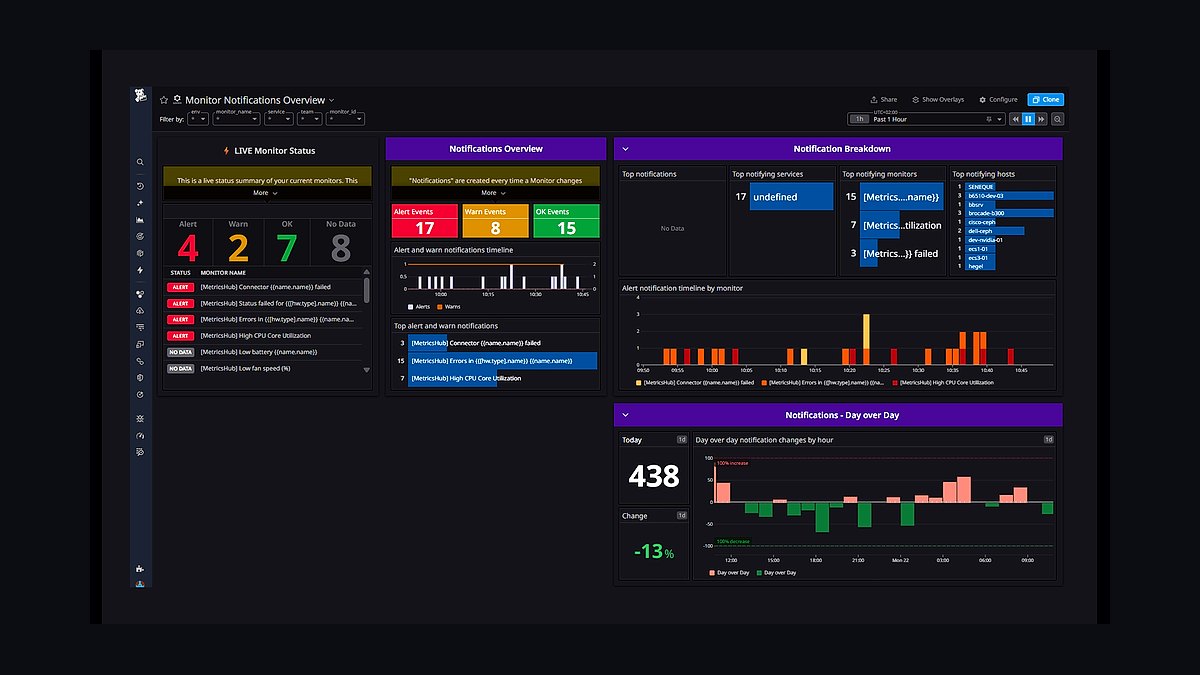Click the No Data count 8
The width and height of the screenshot is (1200, 675).
340,246
